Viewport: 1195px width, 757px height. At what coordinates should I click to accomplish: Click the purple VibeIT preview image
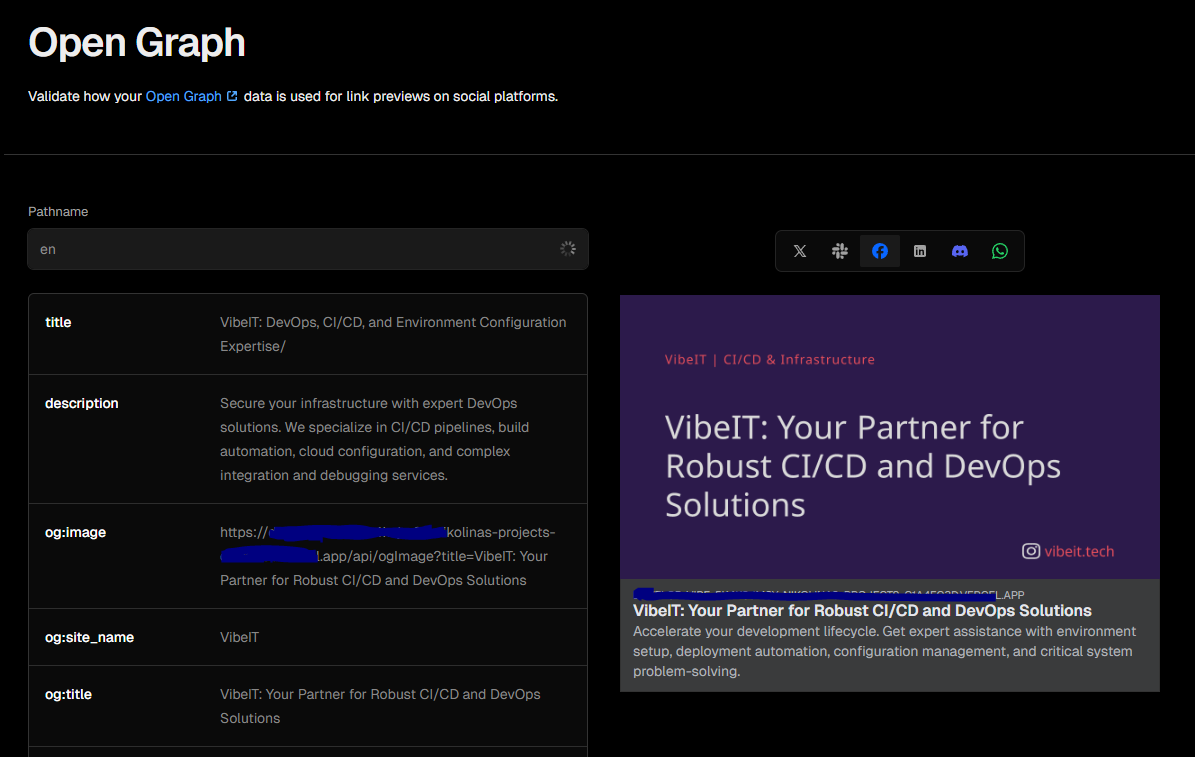coord(889,437)
